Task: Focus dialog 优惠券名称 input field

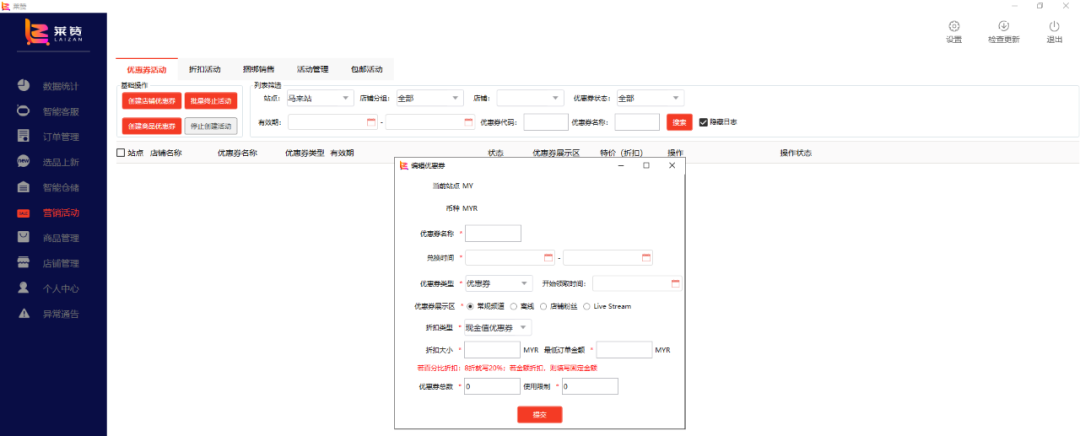Action: tap(493, 233)
